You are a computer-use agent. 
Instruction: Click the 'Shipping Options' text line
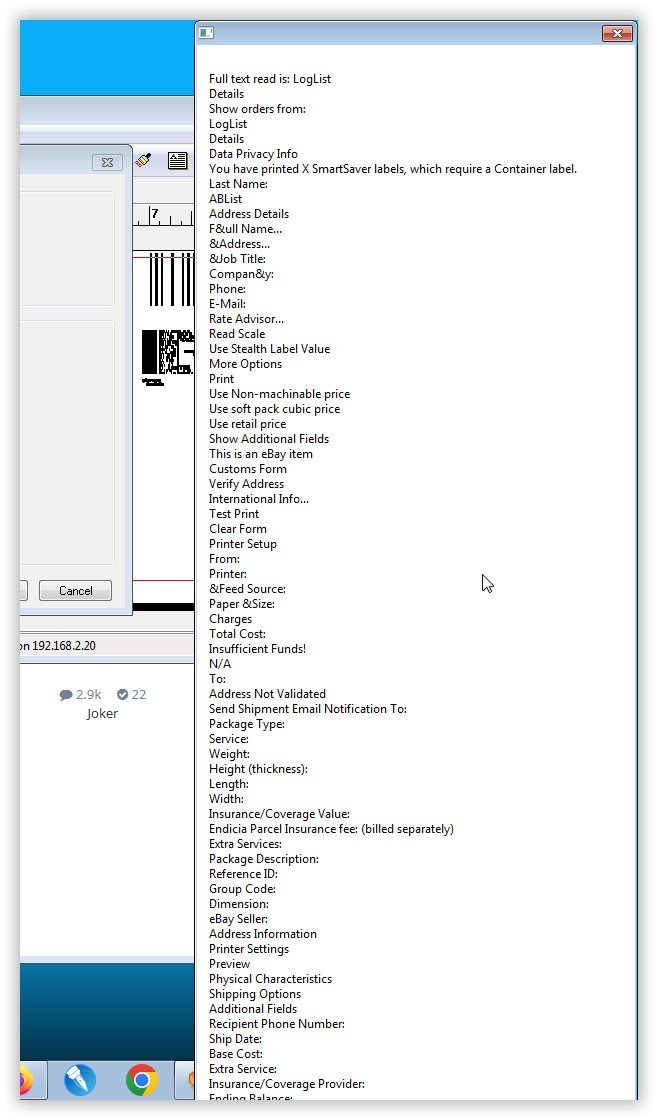[x=255, y=994]
